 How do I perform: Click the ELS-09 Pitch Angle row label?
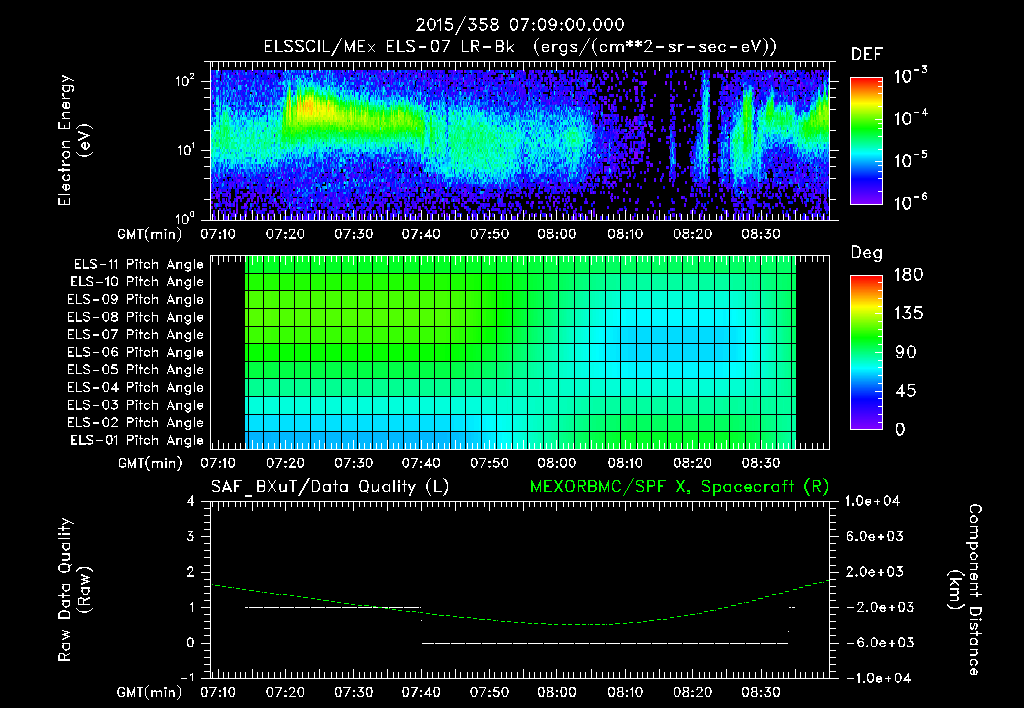136,300
